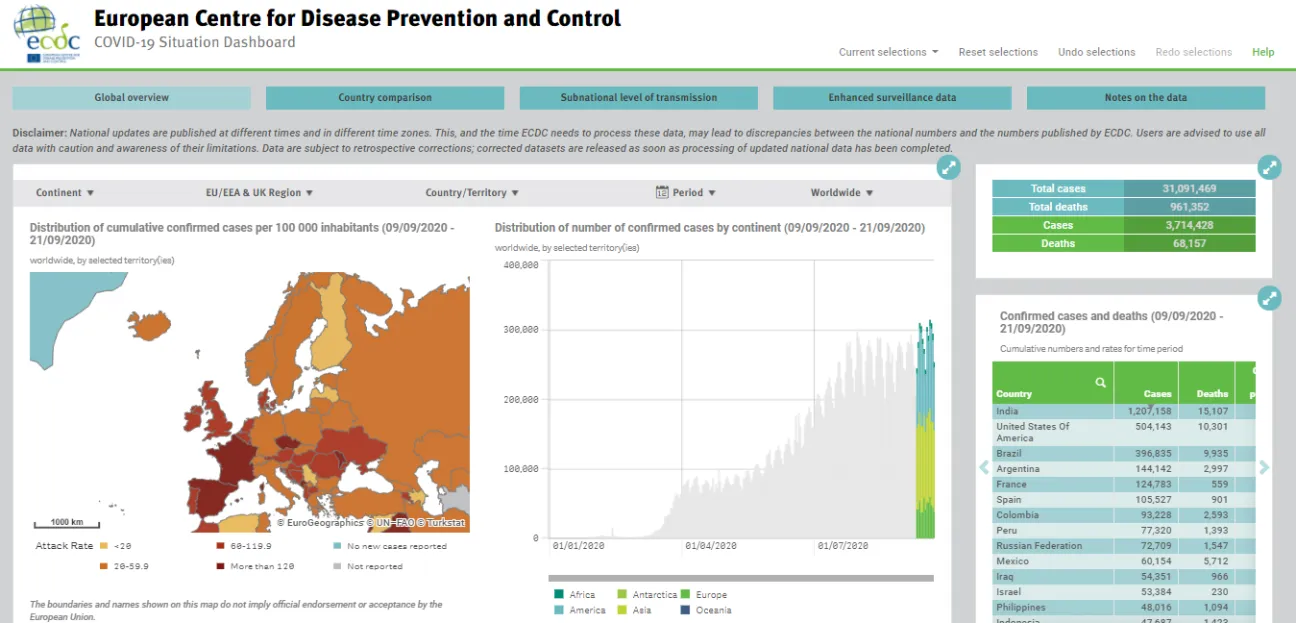Open the Help link
This screenshot has width=1296, height=623.
[x=1262, y=52]
